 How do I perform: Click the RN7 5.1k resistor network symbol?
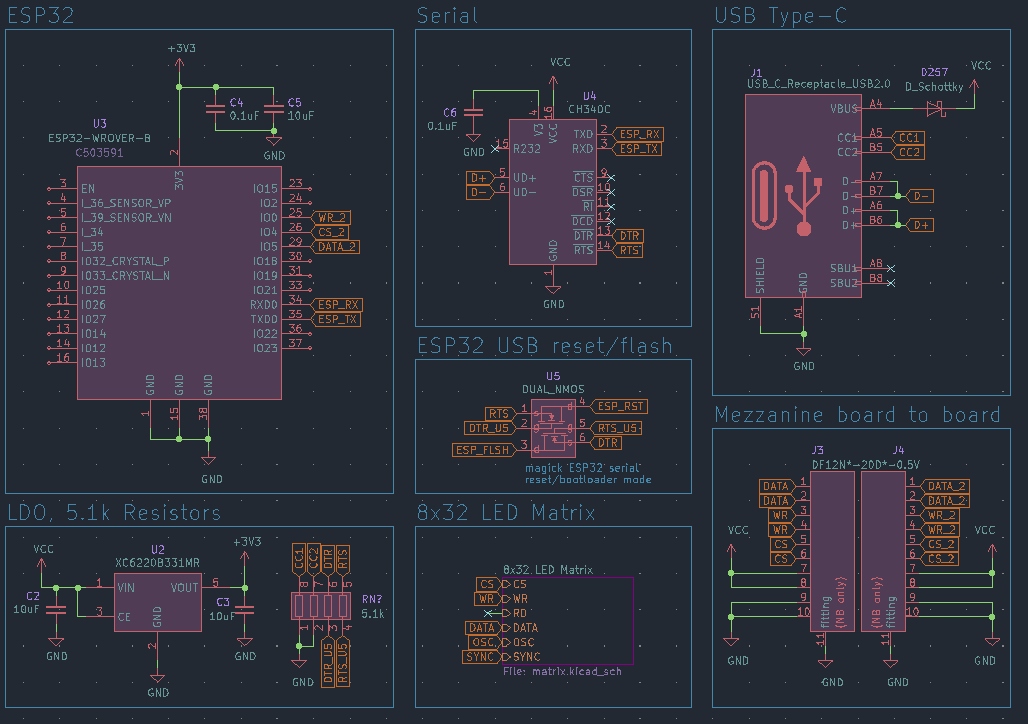[x=321, y=605]
